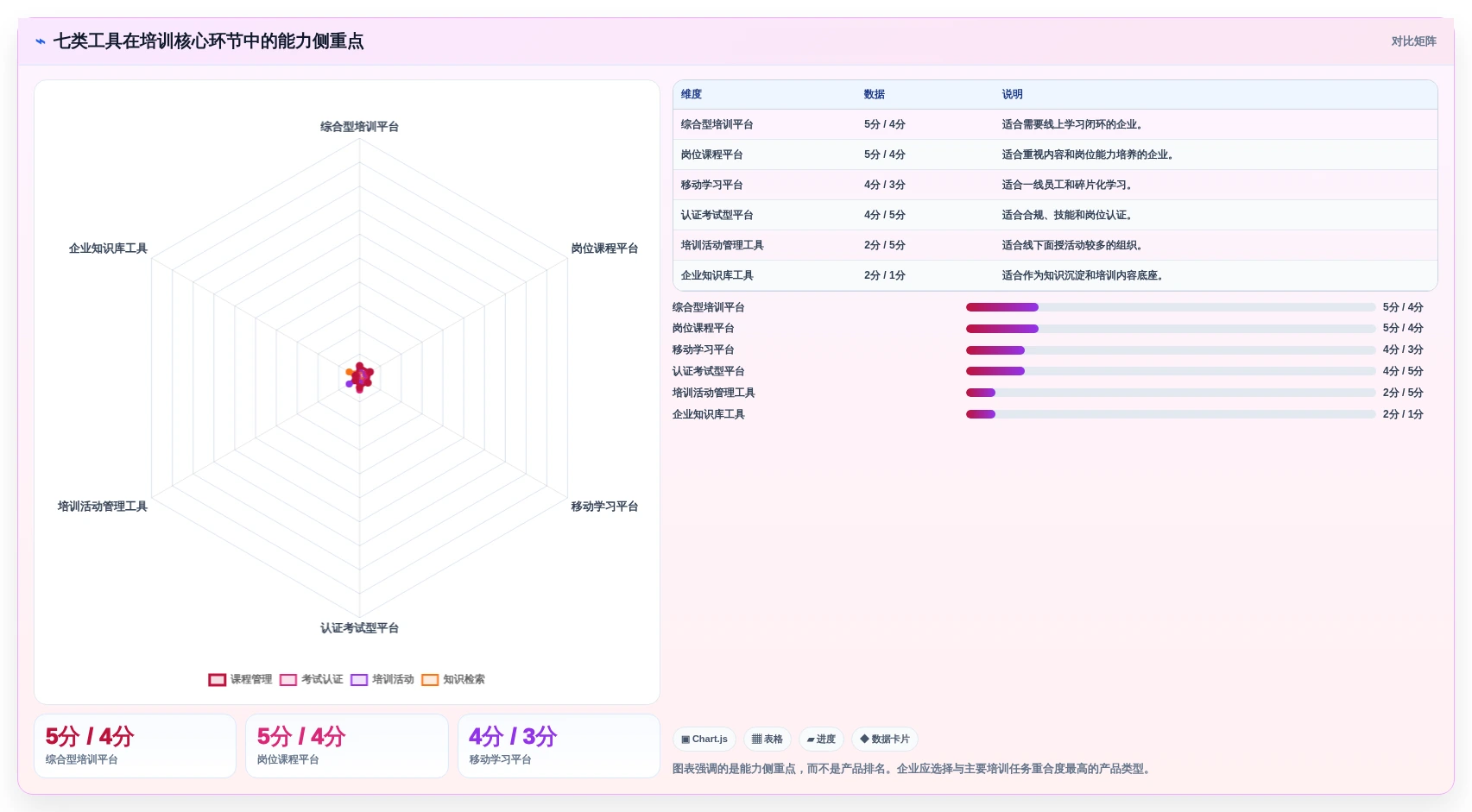Viewport: 1472px width, 812px height.
Task: Click the radar axis label 培训活动管理工具
Action: [x=103, y=507]
